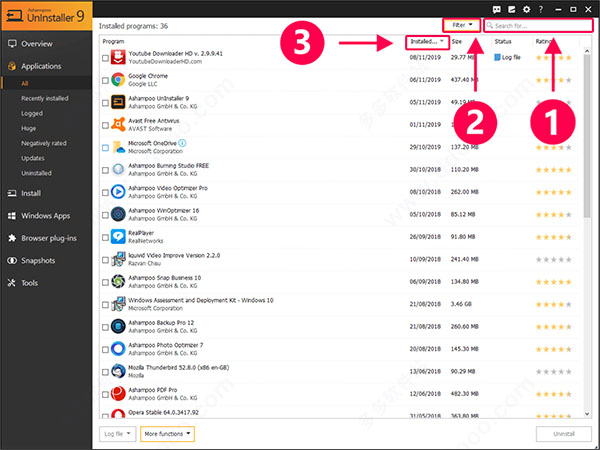Open settings gear icon

[527, 9]
